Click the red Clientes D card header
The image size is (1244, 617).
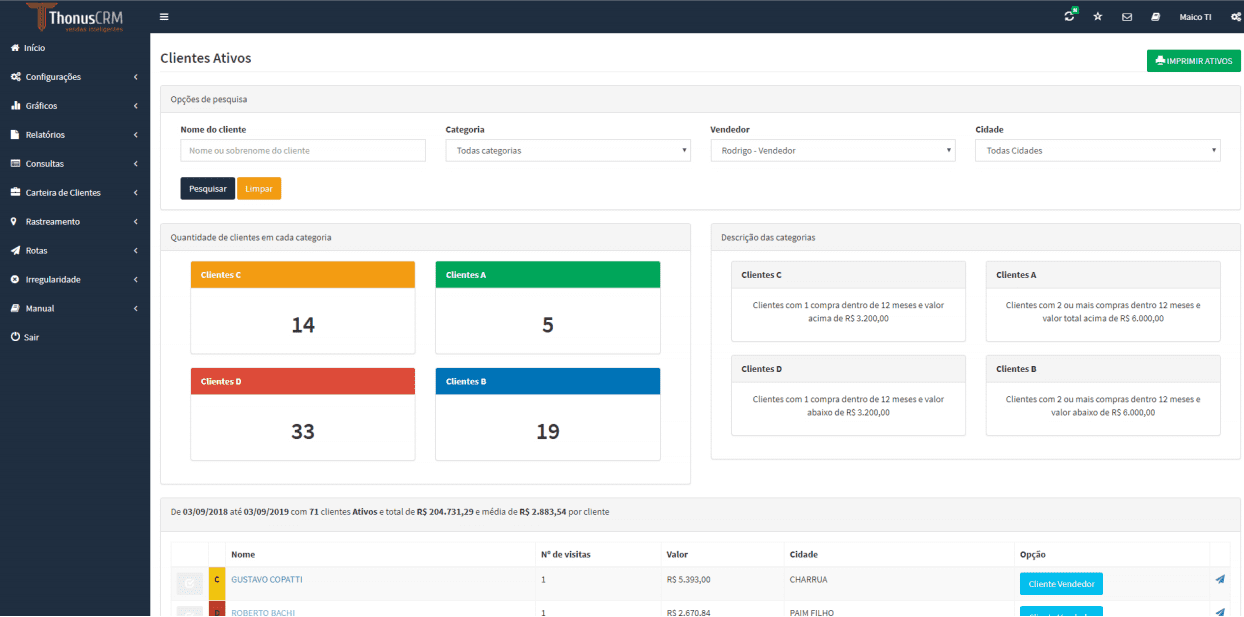[303, 382]
